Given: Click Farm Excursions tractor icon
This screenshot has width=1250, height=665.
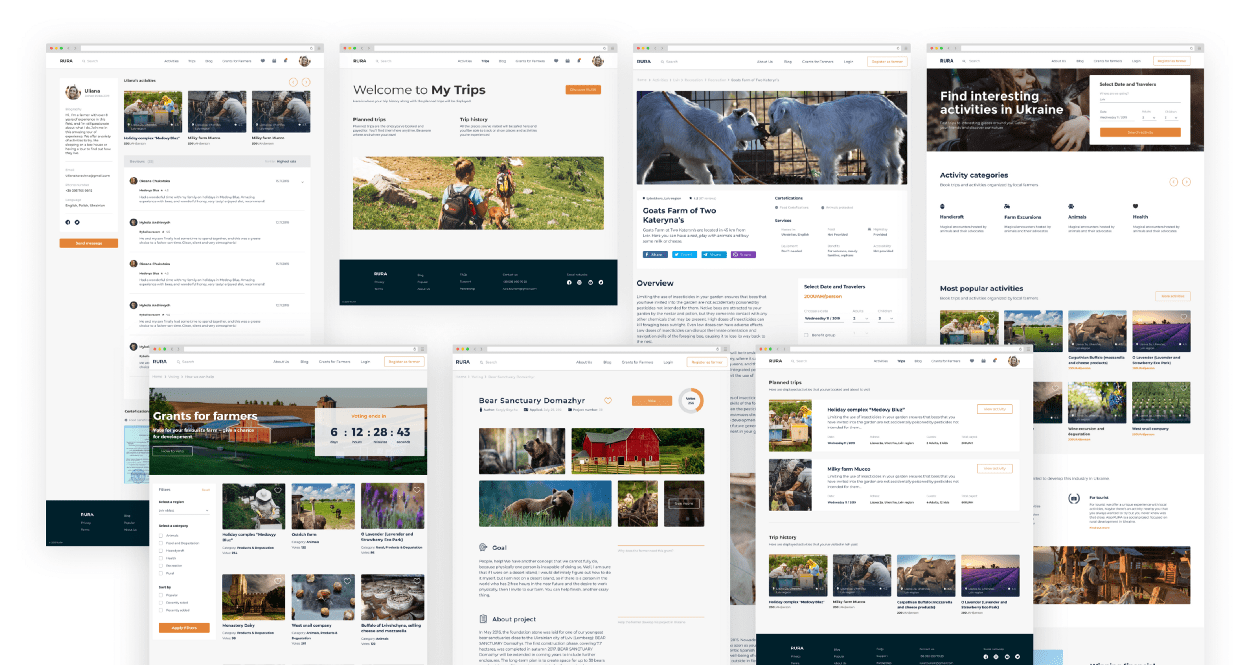Looking at the screenshot, I should (x=1007, y=206).
